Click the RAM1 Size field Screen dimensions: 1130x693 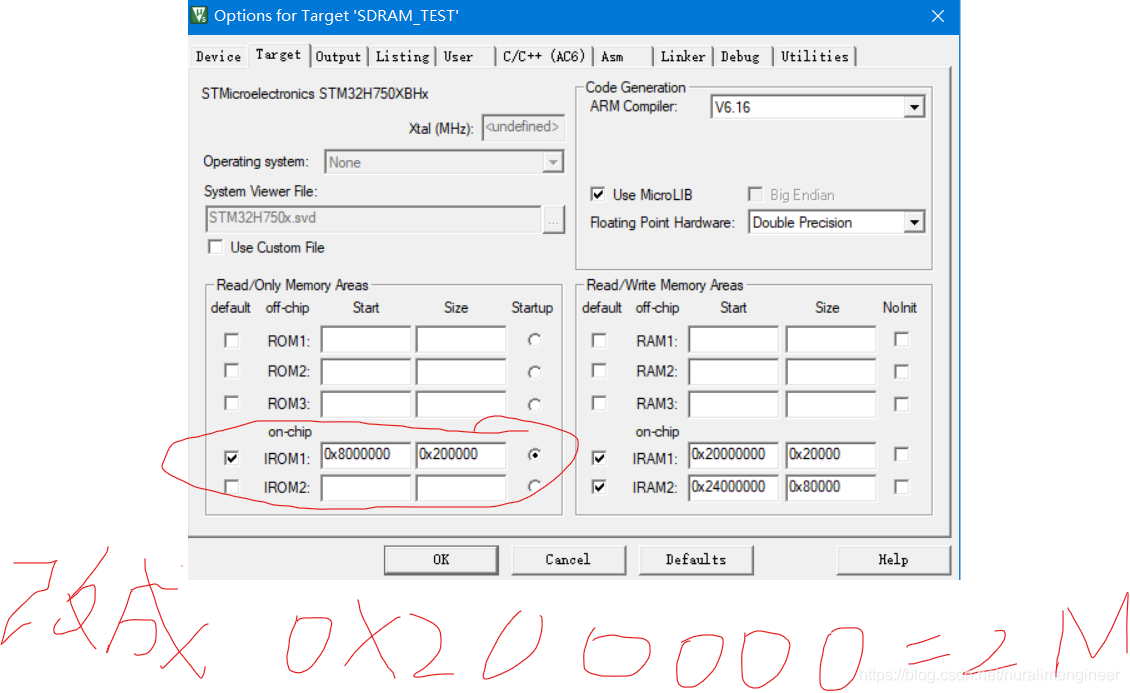coord(831,340)
